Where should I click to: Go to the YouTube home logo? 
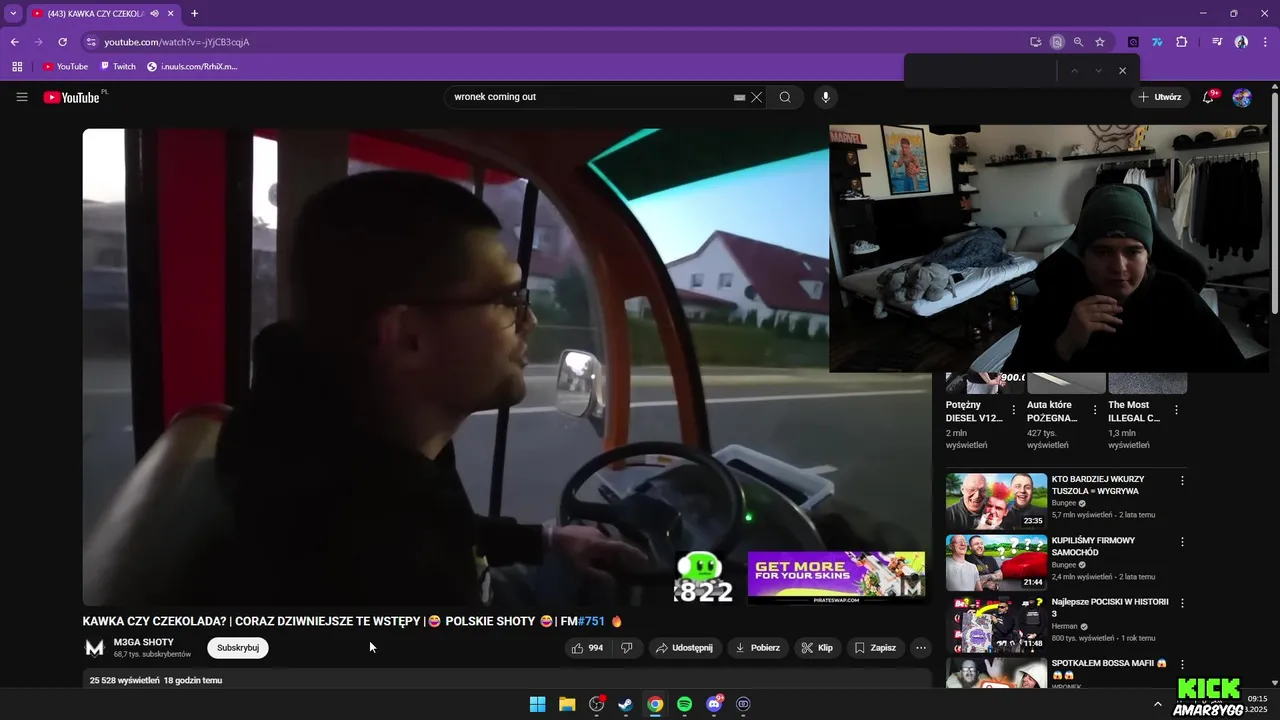coord(72,97)
